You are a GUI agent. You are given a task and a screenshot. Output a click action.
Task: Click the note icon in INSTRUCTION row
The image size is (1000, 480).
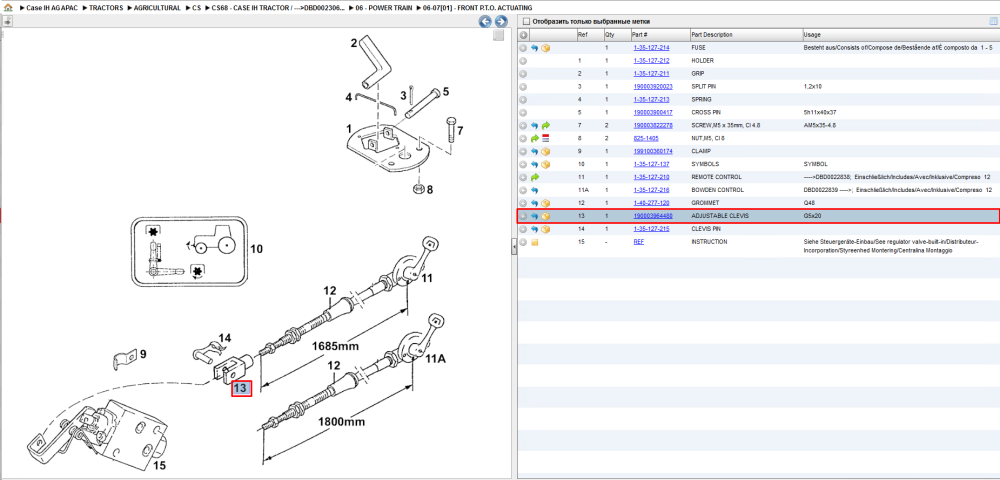point(534,242)
